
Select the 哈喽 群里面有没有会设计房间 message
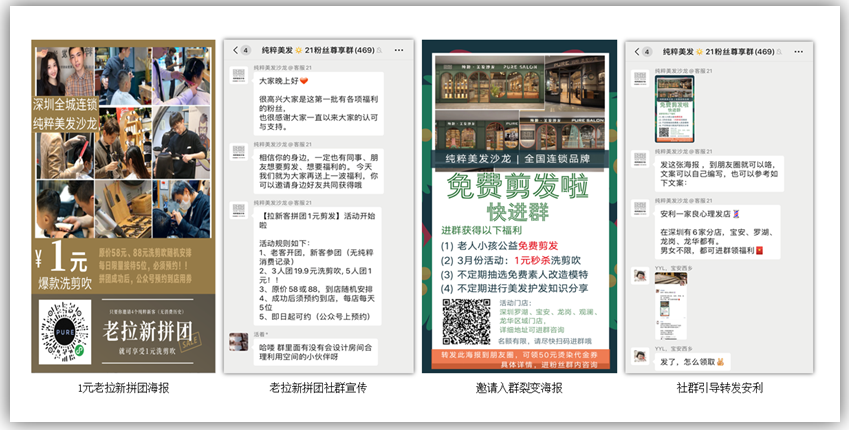pos(316,352)
